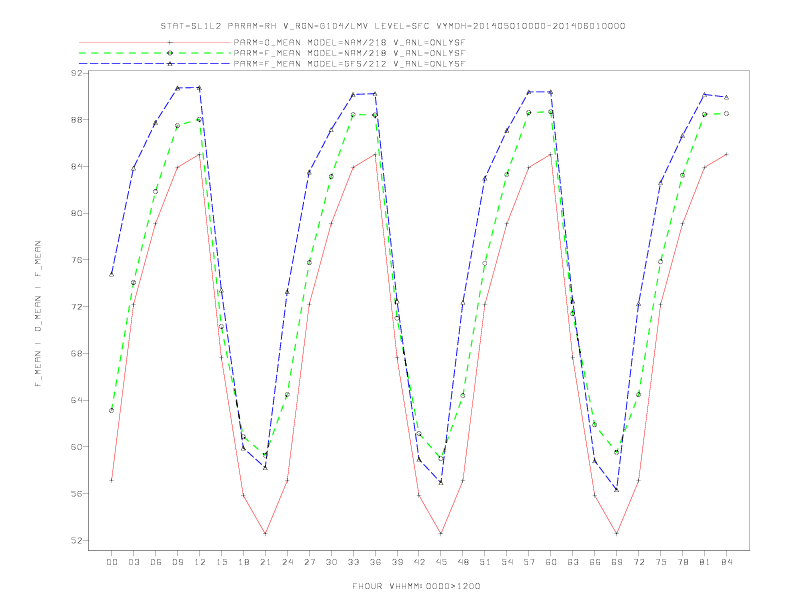Click the x-axis tick label 72
Image resolution: width=792 pixels, height=612 pixels.
click(639, 562)
